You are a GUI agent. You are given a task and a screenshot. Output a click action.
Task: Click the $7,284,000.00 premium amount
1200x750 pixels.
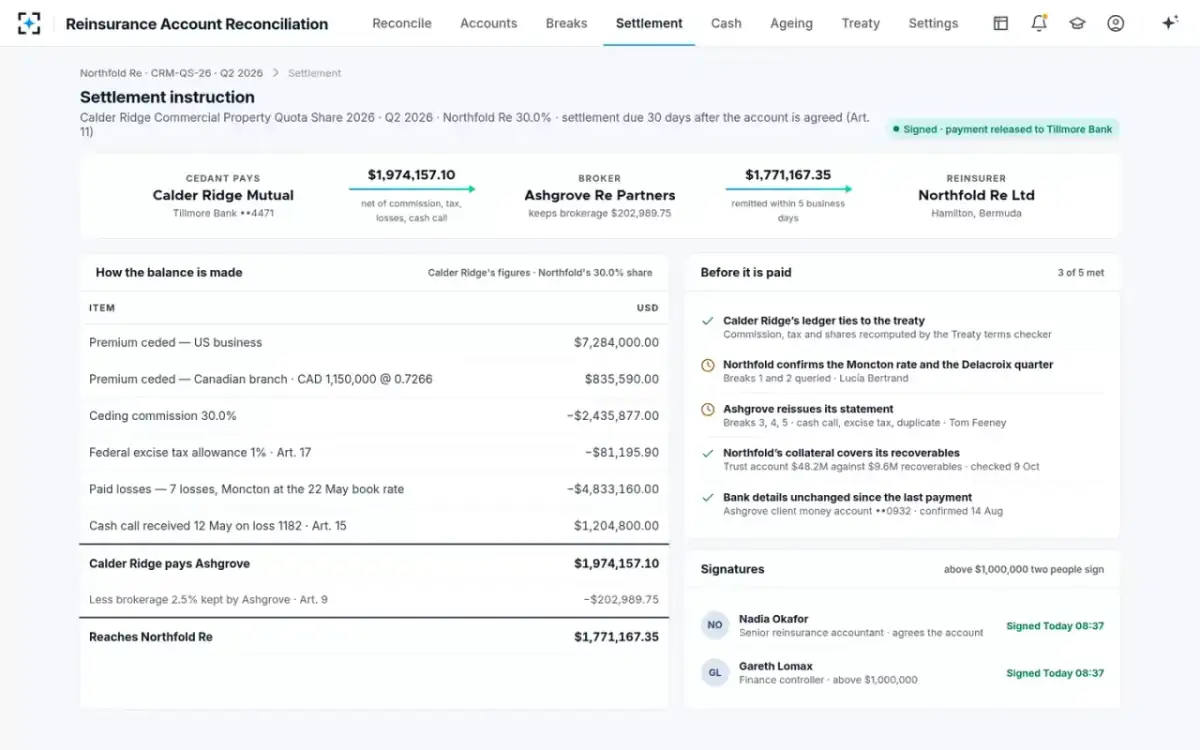click(x=616, y=342)
